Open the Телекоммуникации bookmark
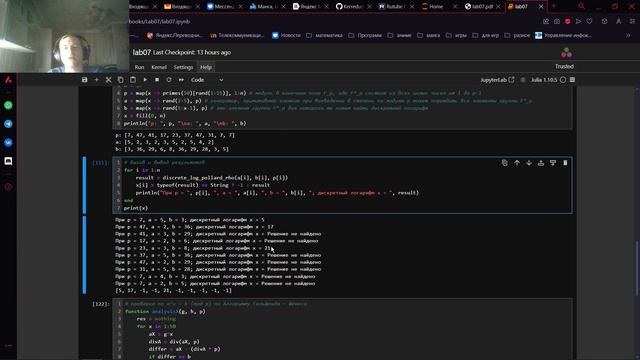 pos(237,36)
